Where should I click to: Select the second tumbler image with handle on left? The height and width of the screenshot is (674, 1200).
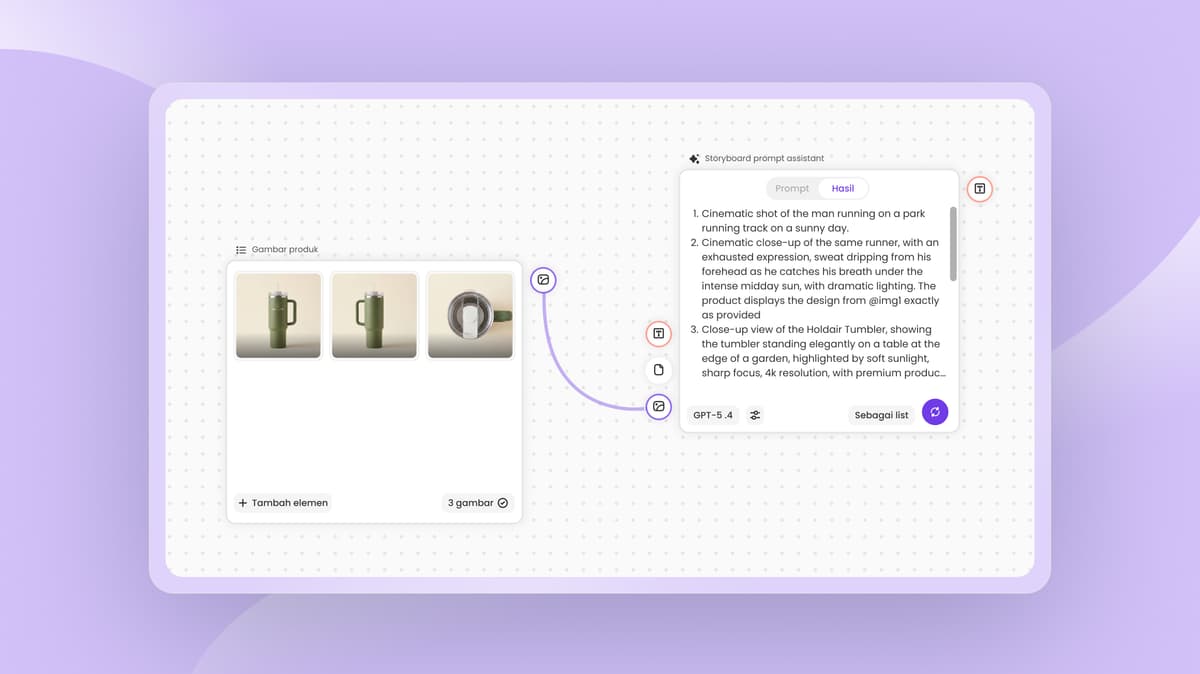374,315
